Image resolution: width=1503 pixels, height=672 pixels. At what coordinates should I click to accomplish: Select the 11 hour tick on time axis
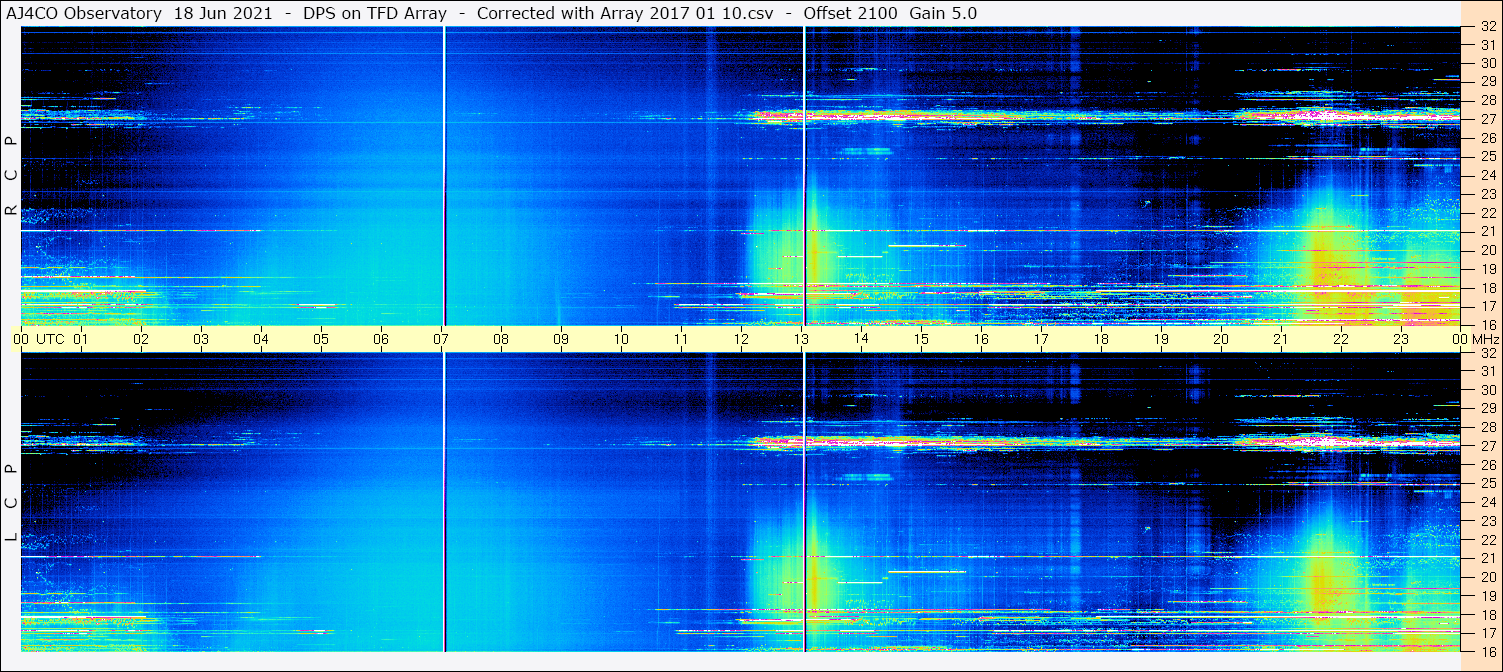point(681,339)
